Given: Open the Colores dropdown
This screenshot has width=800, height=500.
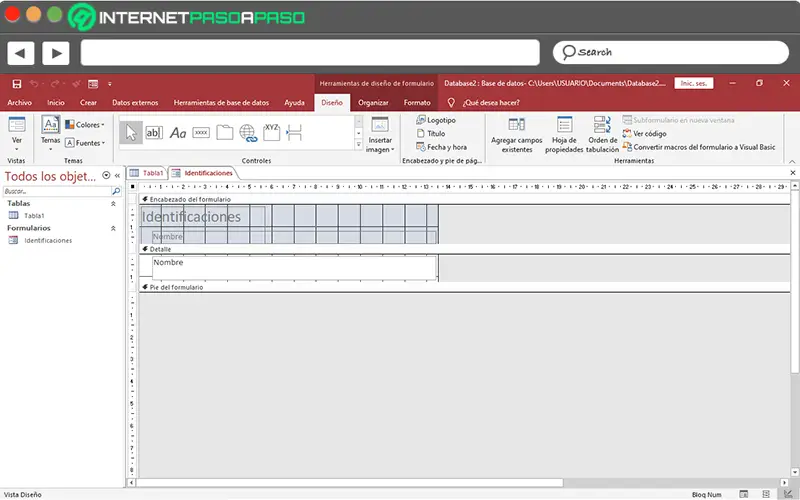Looking at the screenshot, I should coord(85,124).
